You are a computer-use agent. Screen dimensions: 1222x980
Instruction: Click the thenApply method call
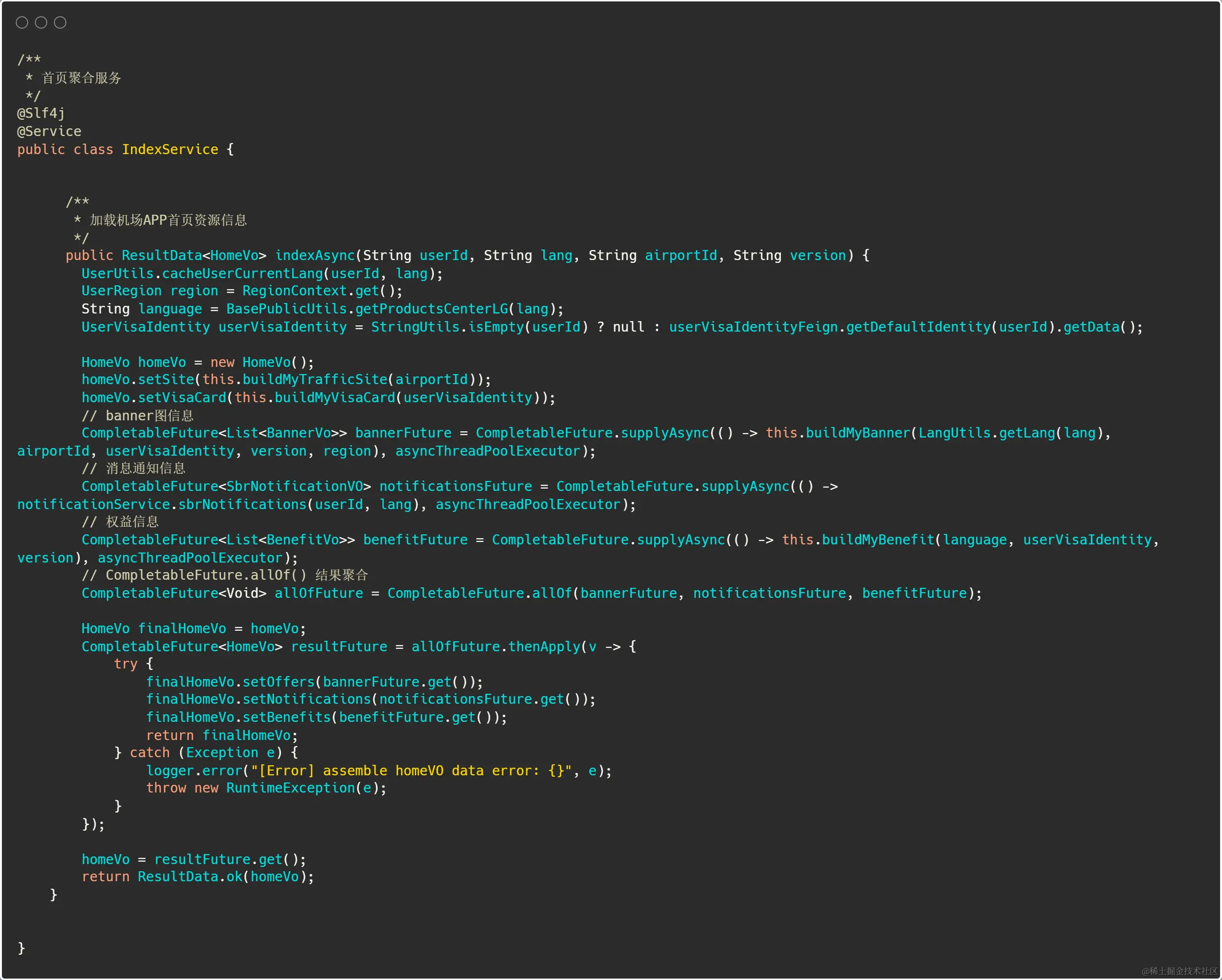click(544, 646)
